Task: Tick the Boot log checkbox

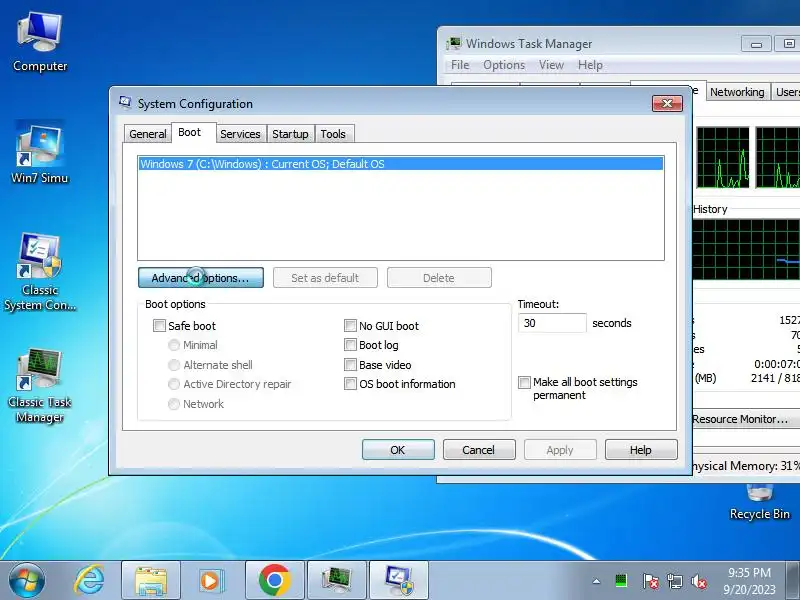Action: [x=350, y=345]
